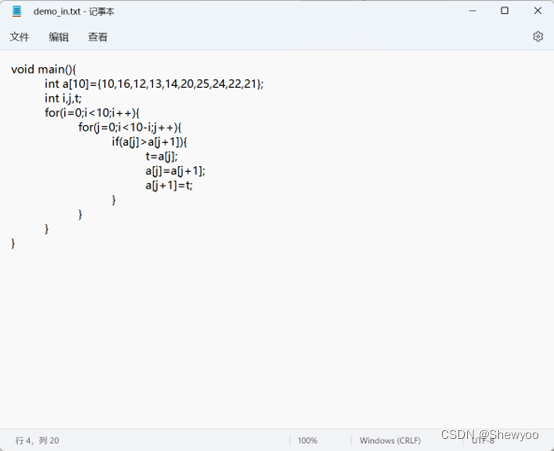The height and width of the screenshot is (451, 554).
Task: Maximize the Notepad window
Action: (505, 11)
